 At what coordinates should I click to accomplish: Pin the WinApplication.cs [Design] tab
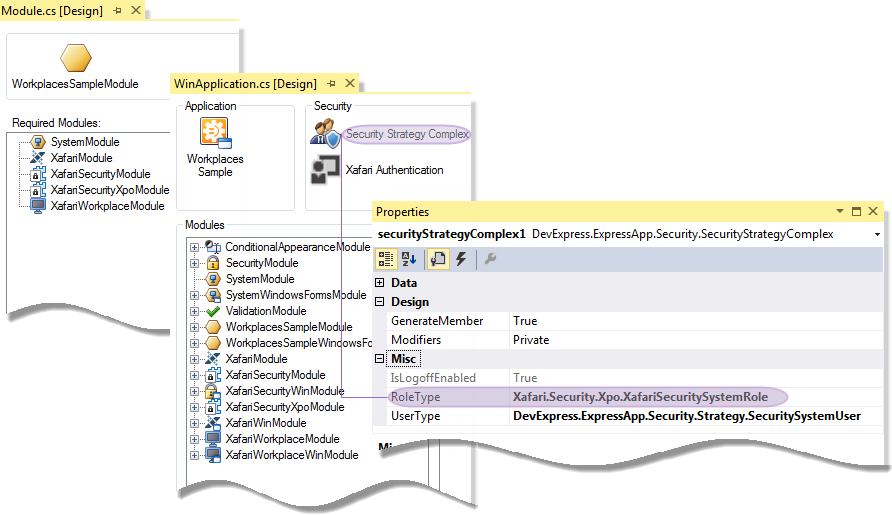[x=332, y=84]
